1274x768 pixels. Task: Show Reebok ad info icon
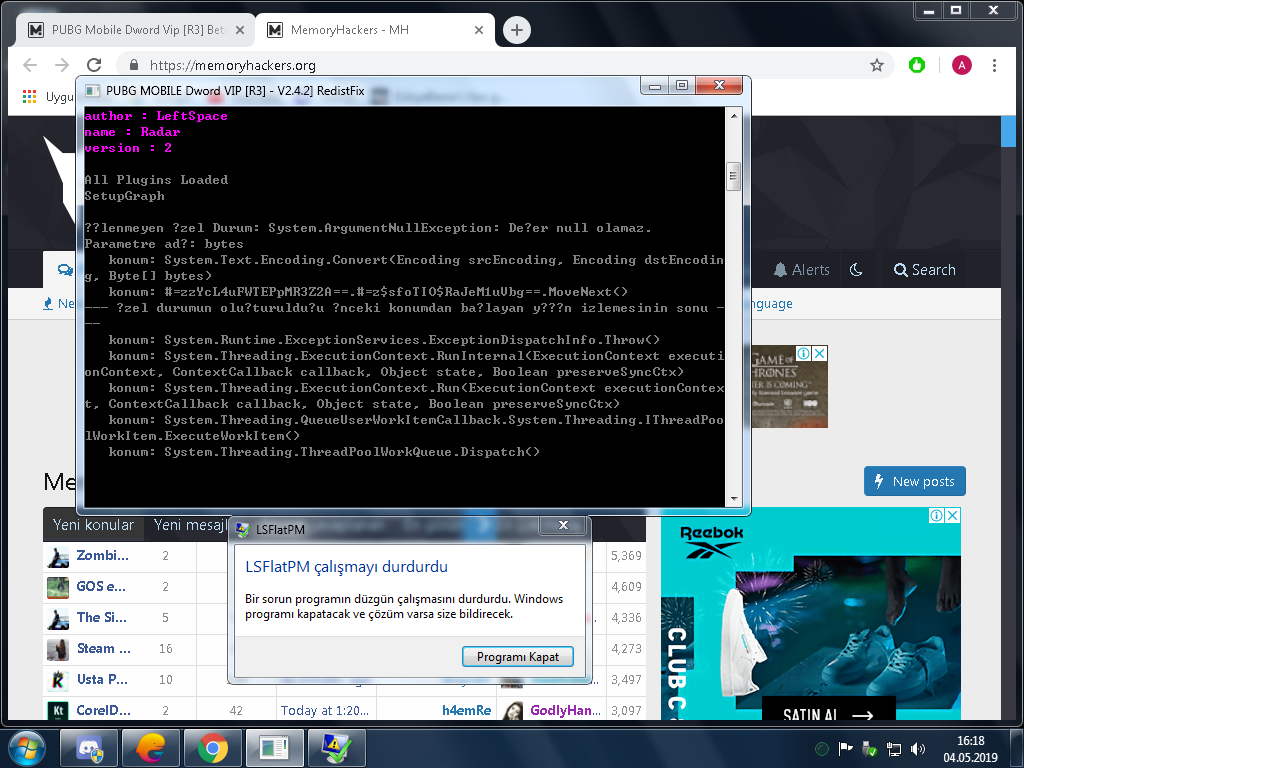point(937,516)
